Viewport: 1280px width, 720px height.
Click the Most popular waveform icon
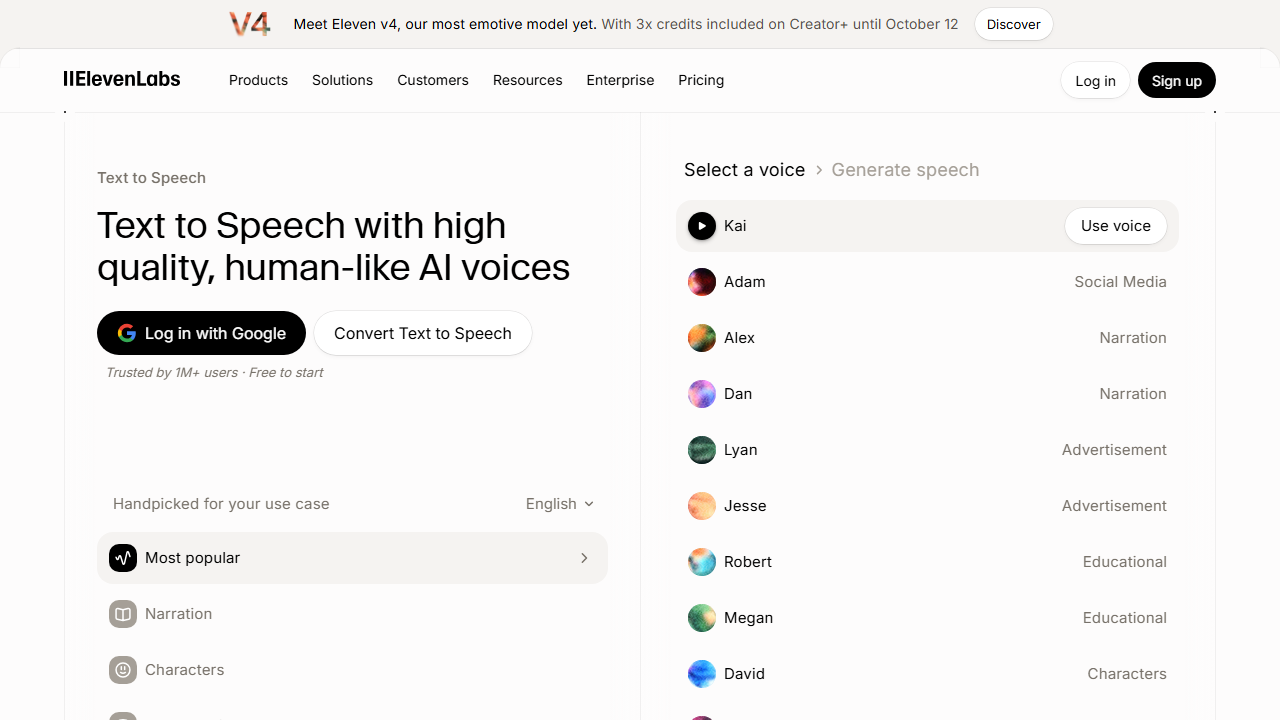point(123,558)
